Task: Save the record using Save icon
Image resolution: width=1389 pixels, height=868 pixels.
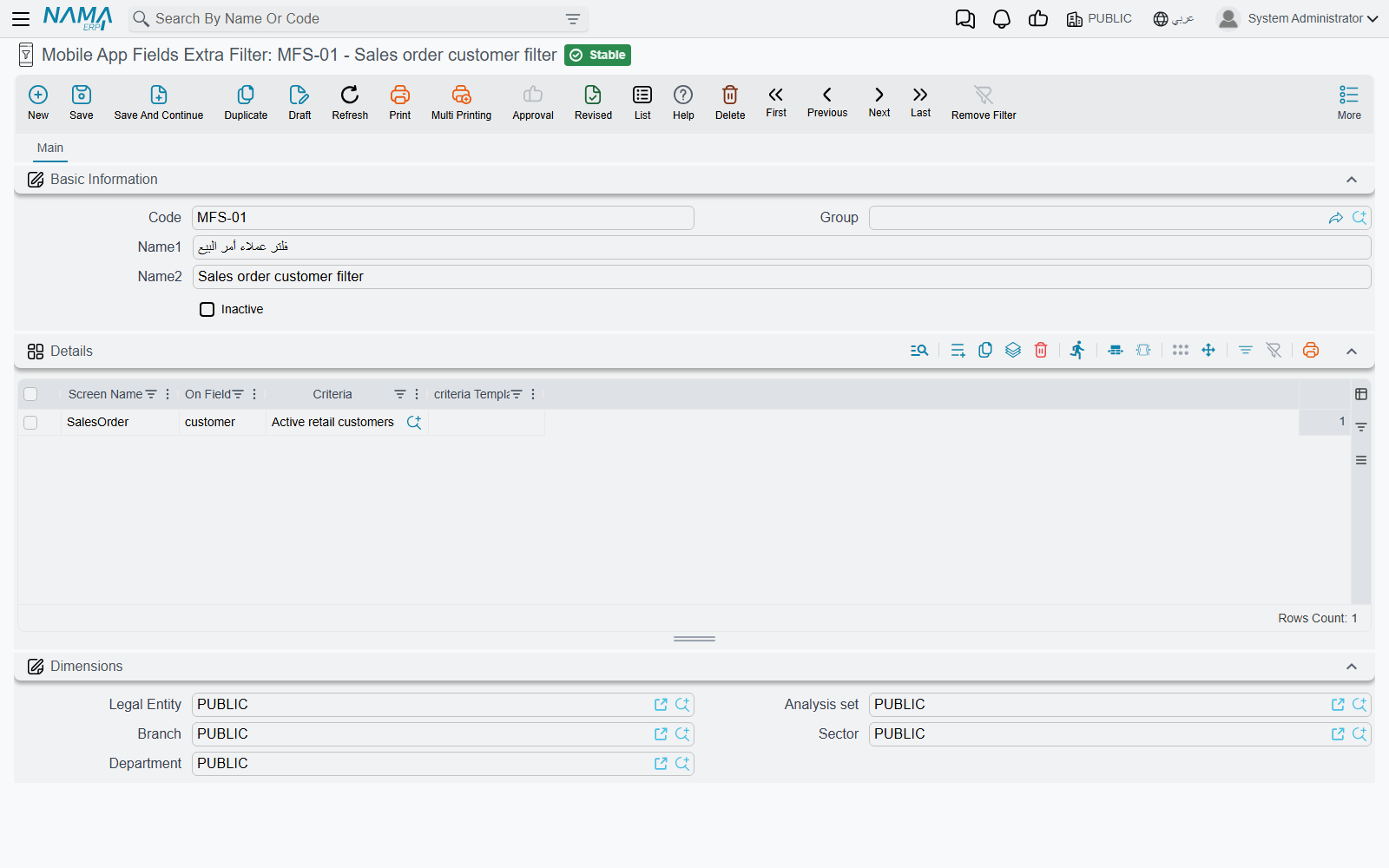Action: pos(82,95)
